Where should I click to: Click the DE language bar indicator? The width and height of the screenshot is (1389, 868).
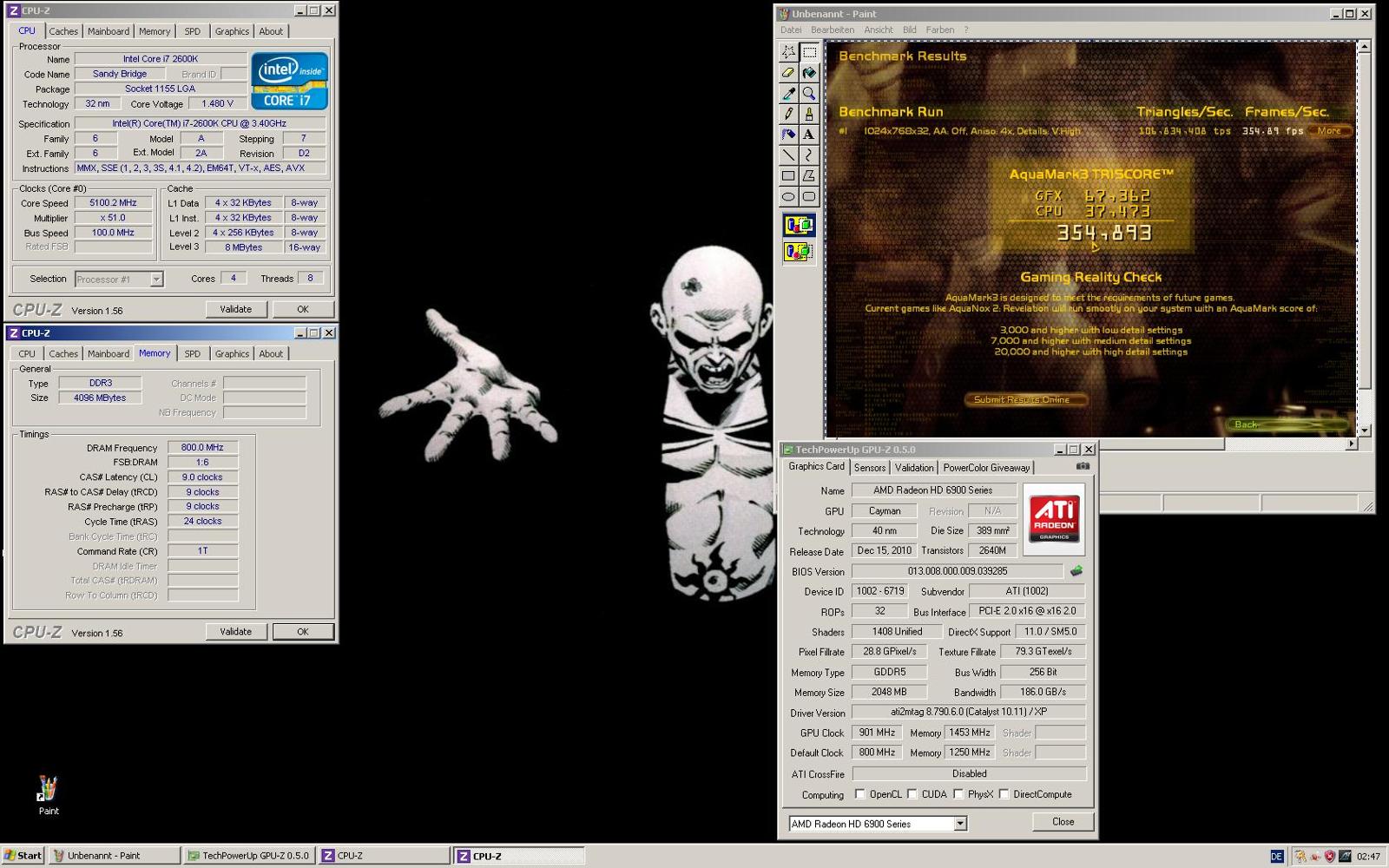click(1277, 856)
